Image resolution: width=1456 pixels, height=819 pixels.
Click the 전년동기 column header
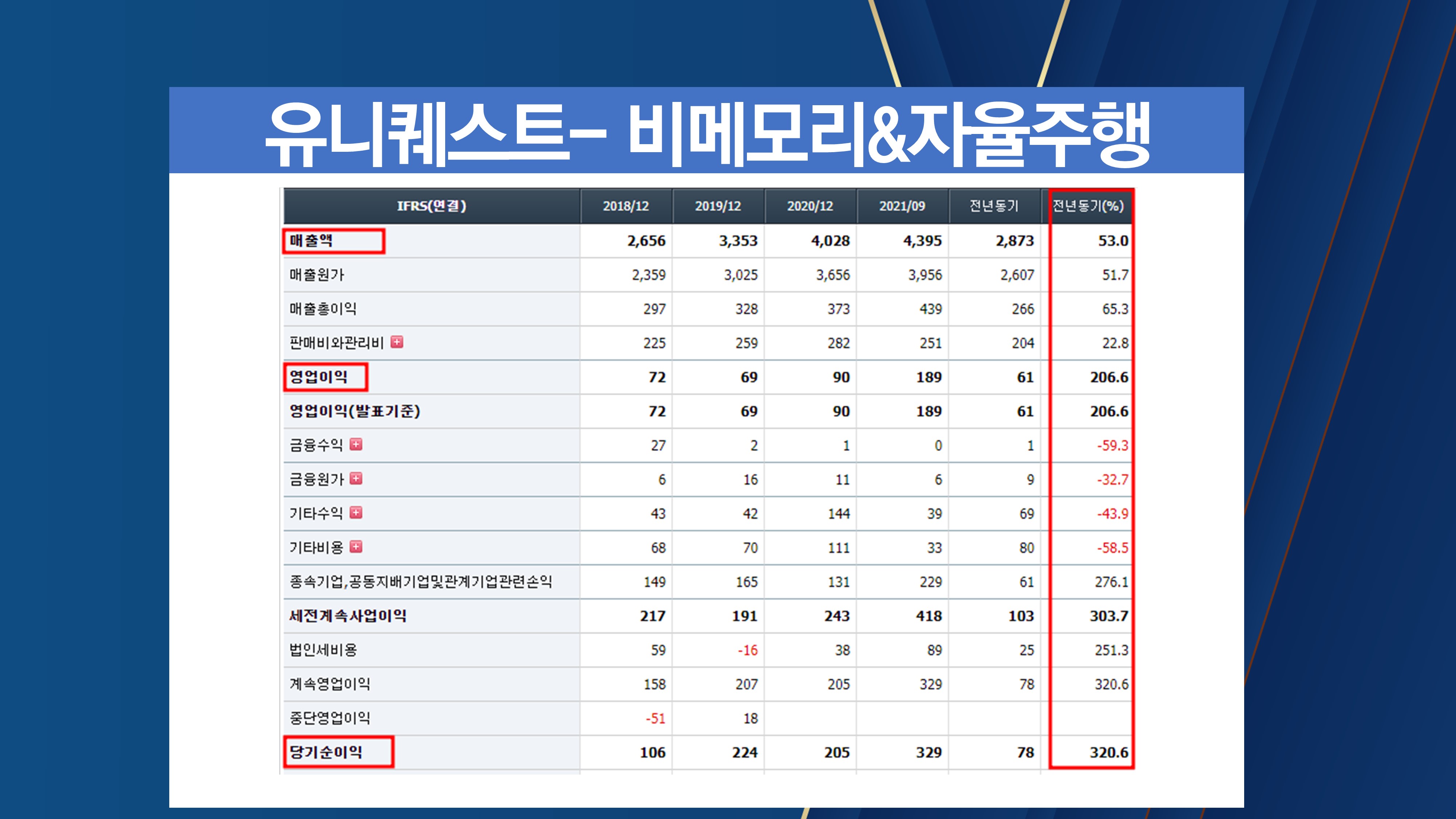(994, 206)
